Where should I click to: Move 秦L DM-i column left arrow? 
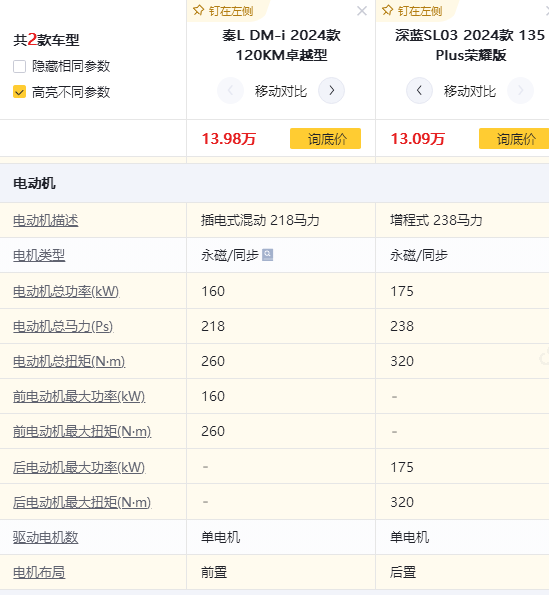[x=230, y=91]
